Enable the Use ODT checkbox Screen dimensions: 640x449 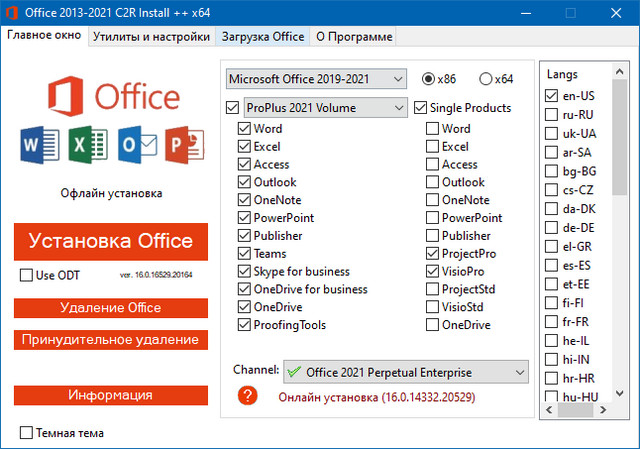click(x=27, y=275)
